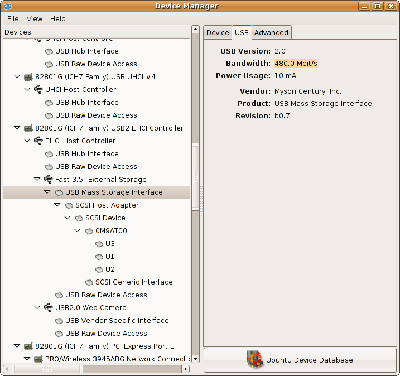400x376 pixels.
Task: Collapse the 82801G USB UHCI #4 node
Action: [17, 77]
